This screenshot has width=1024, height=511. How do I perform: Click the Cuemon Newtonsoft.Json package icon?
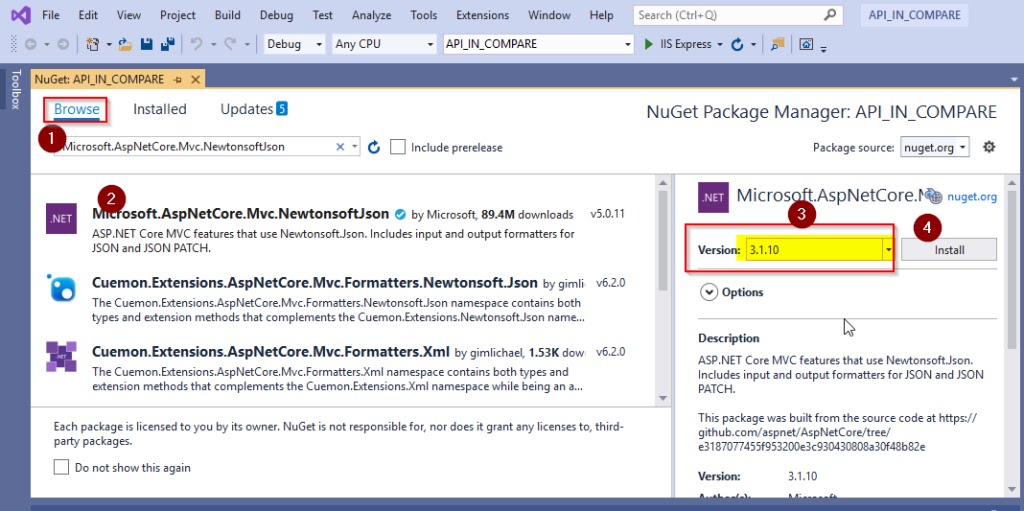tap(61, 288)
